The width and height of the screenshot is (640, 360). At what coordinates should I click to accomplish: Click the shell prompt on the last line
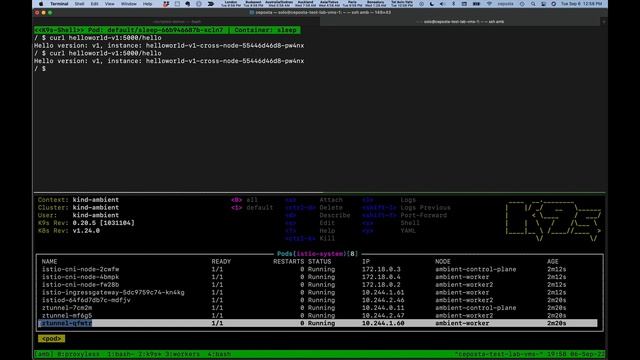[40, 69]
